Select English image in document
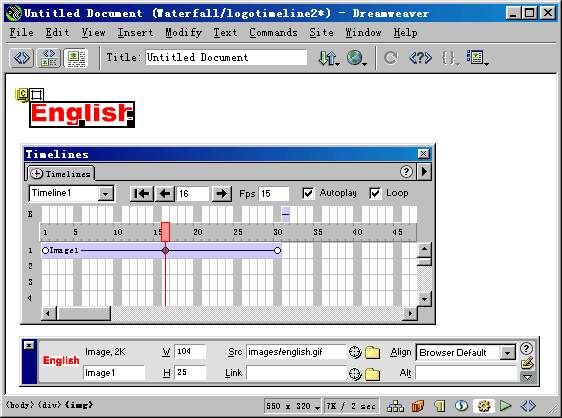562x418 pixels. (x=82, y=114)
